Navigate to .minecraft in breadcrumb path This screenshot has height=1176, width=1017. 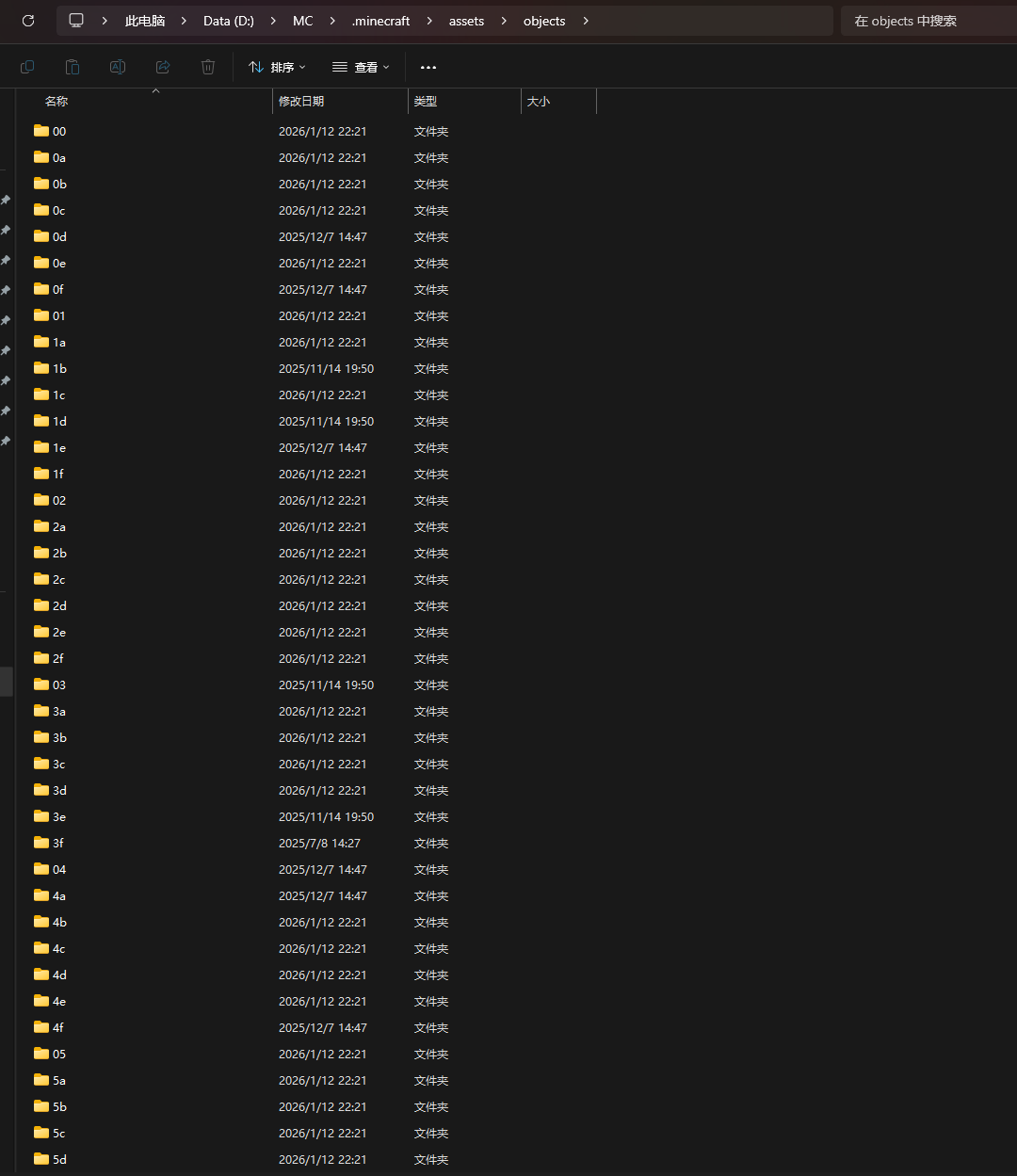pos(380,21)
